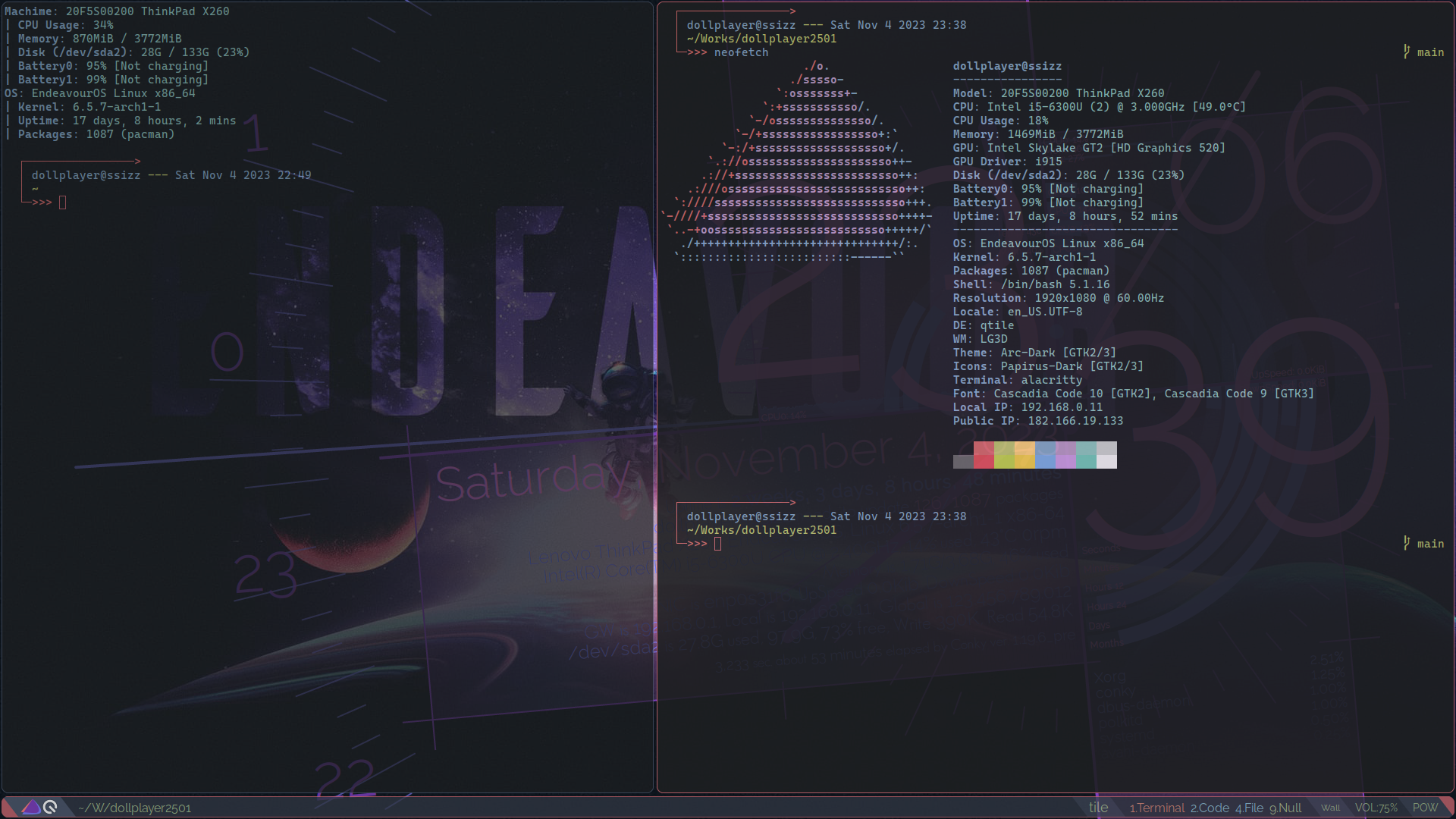The width and height of the screenshot is (1456, 819).
Task: Click the 'Public IP: 182.166.19.133' line
Action: (x=1038, y=421)
